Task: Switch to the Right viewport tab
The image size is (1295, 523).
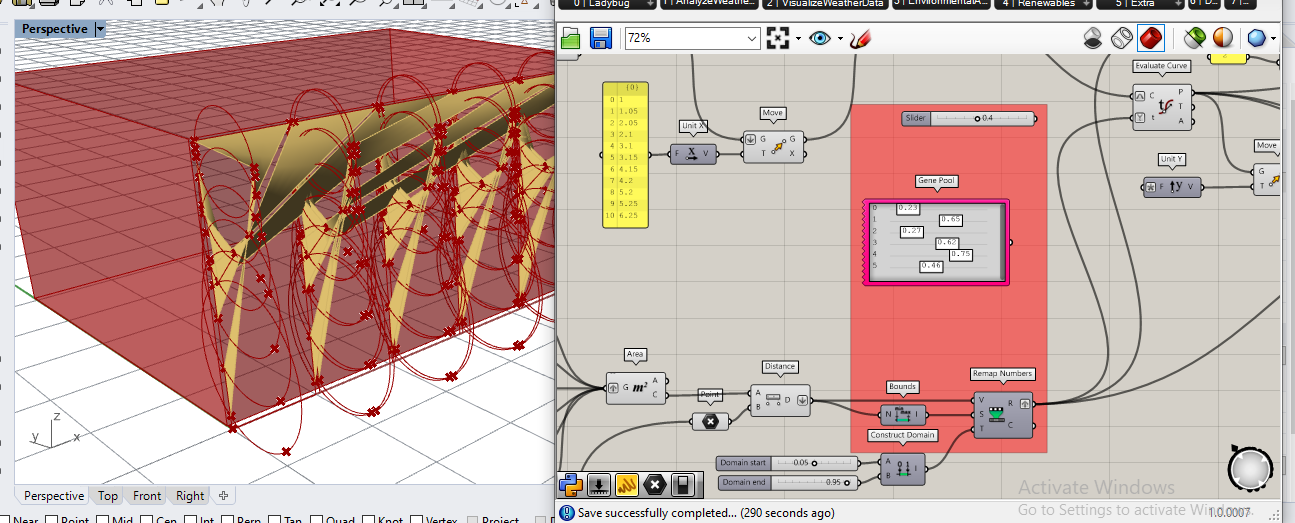Action: (x=190, y=496)
